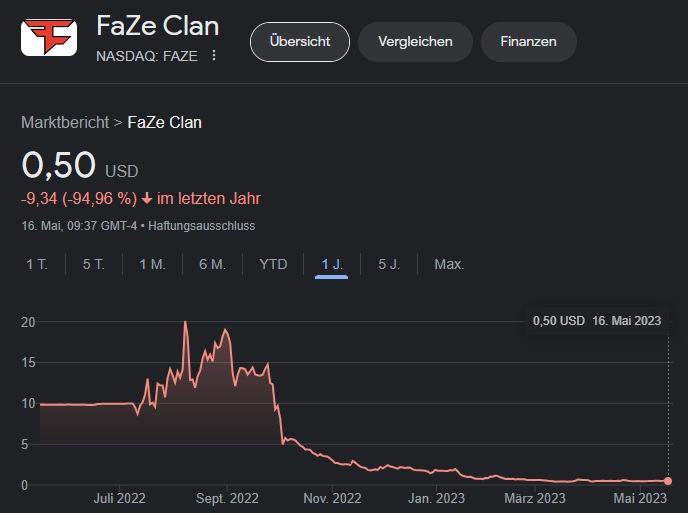Choose the 5 T. time range
The image size is (688, 513).
pos(93,264)
